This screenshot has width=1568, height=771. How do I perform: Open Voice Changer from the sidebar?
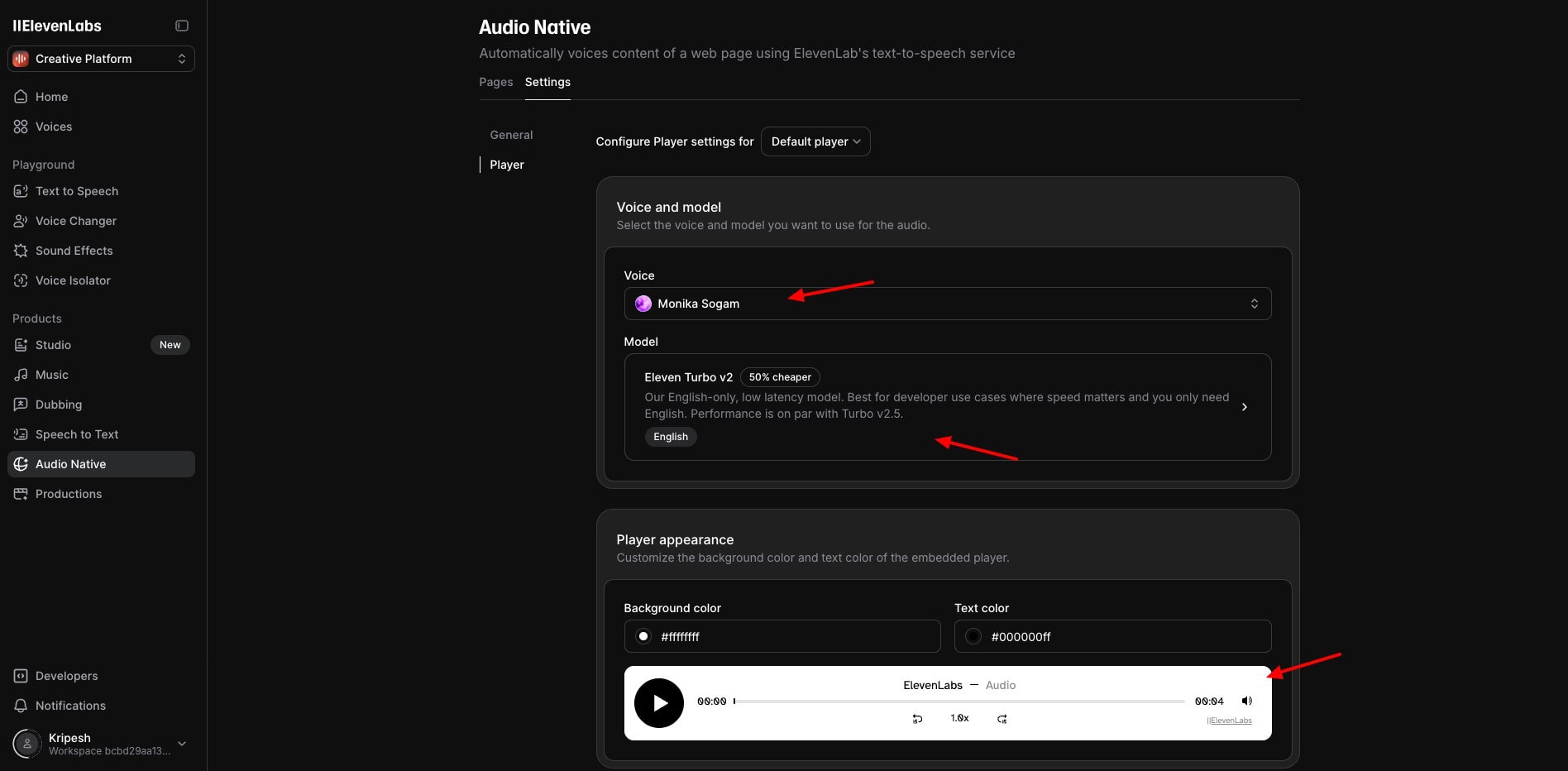point(75,221)
